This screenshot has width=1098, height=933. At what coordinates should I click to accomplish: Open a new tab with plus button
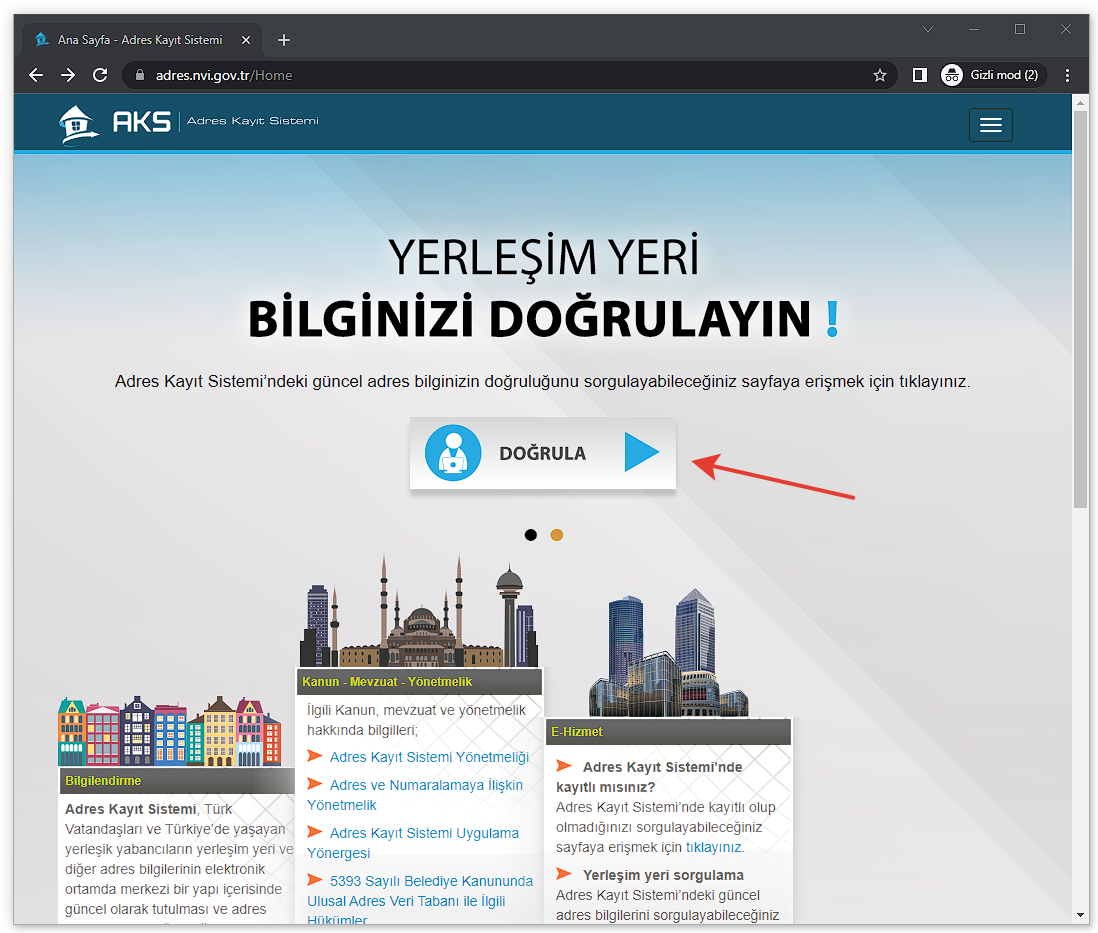[x=284, y=40]
